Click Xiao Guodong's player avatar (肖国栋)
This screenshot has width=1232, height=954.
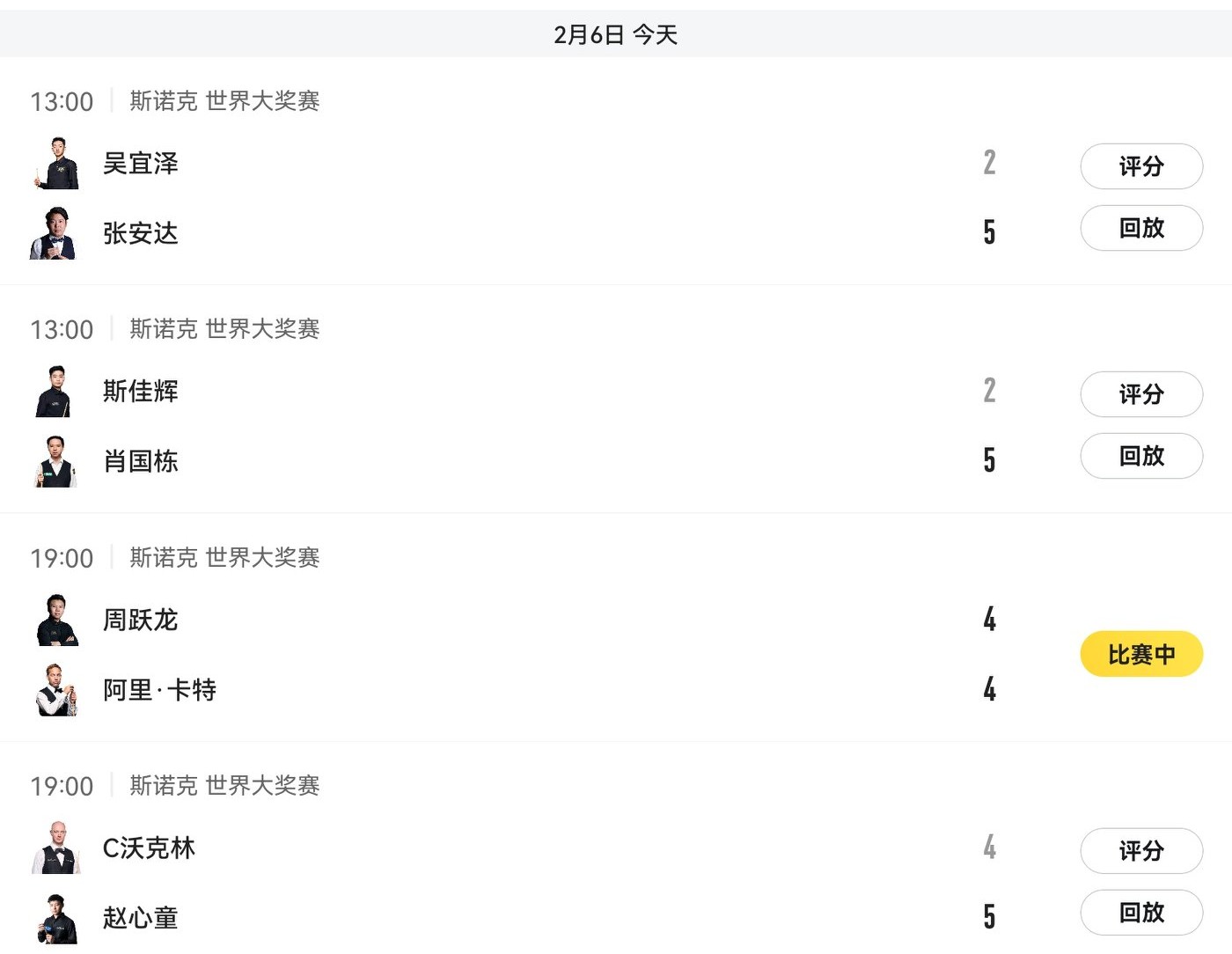[x=56, y=461]
